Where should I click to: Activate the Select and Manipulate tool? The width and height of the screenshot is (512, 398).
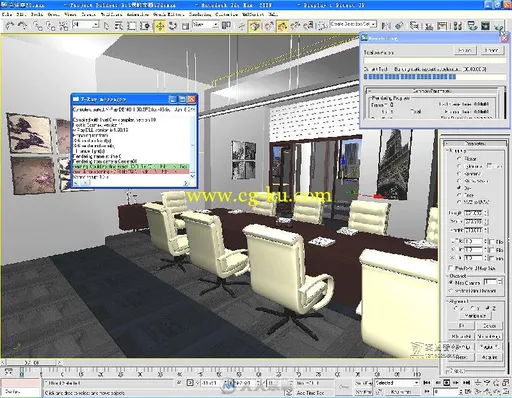[242, 26]
